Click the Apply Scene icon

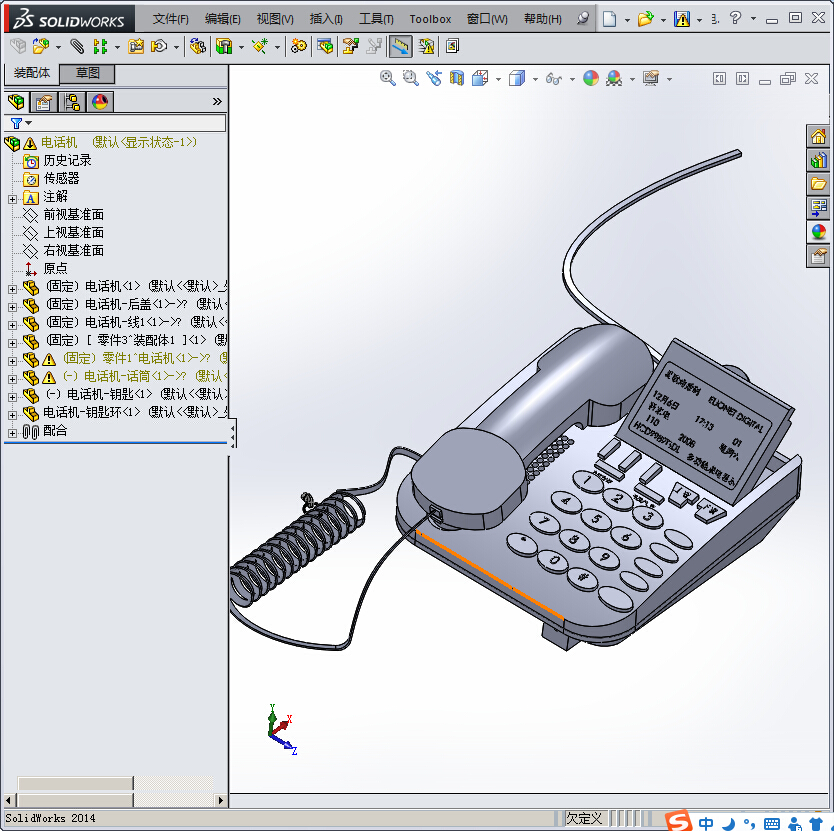pos(614,79)
